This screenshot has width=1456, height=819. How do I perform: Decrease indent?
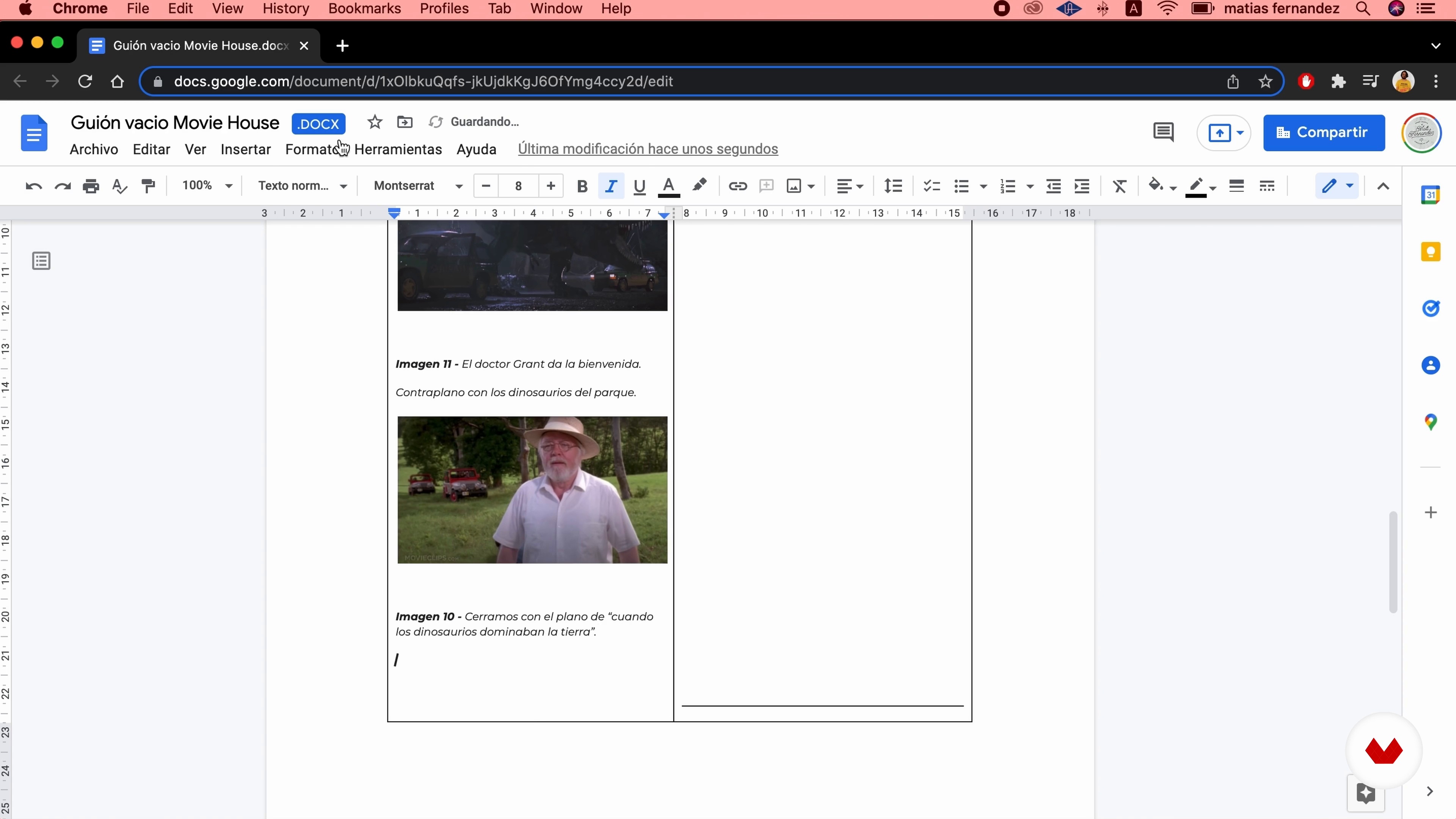point(1054,186)
